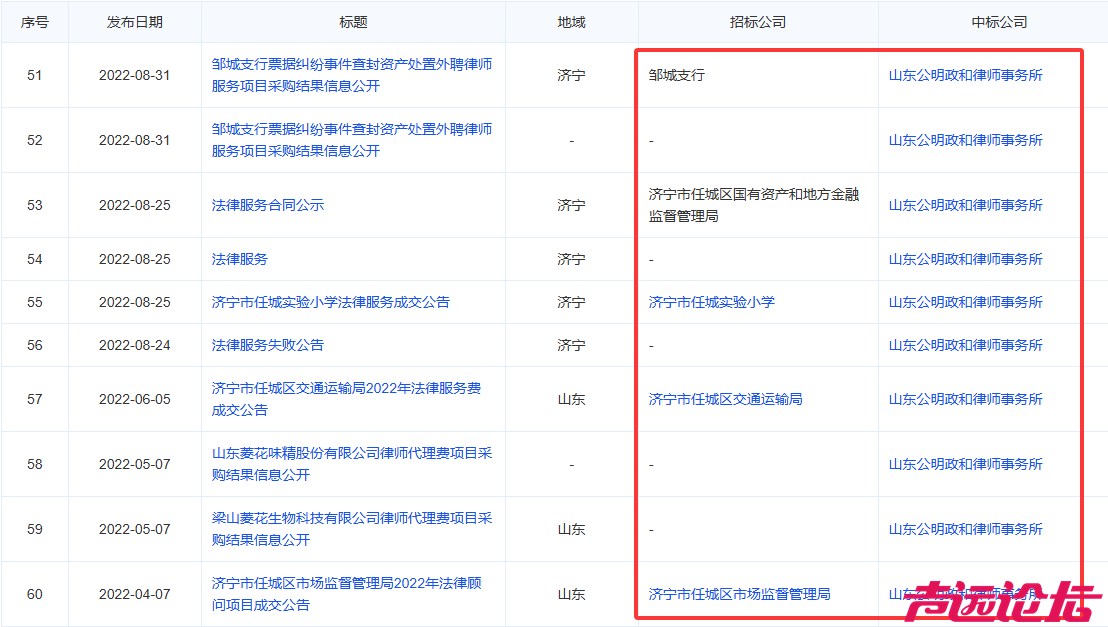Open 济宁市任城区市场监督管理局2022年法律顾问项目成交公告 title

346,594
